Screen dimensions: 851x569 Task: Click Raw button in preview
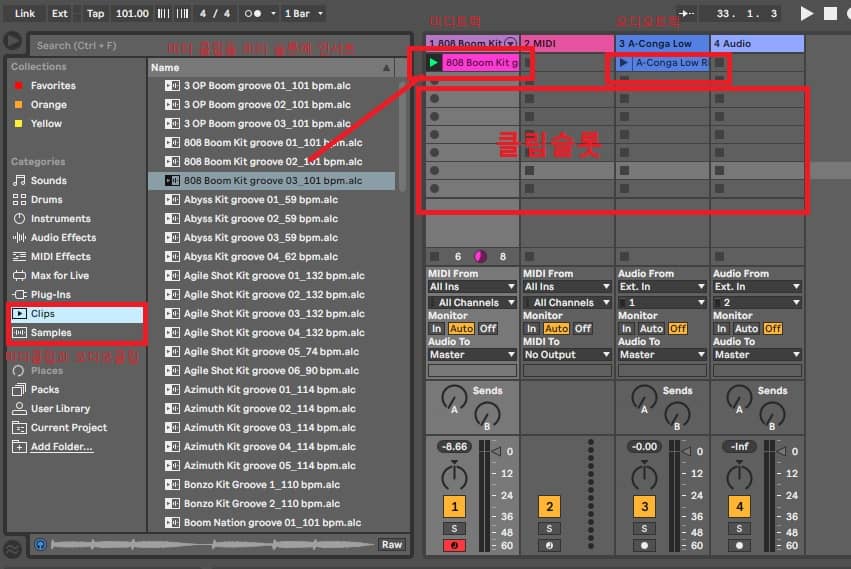click(391, 545)
